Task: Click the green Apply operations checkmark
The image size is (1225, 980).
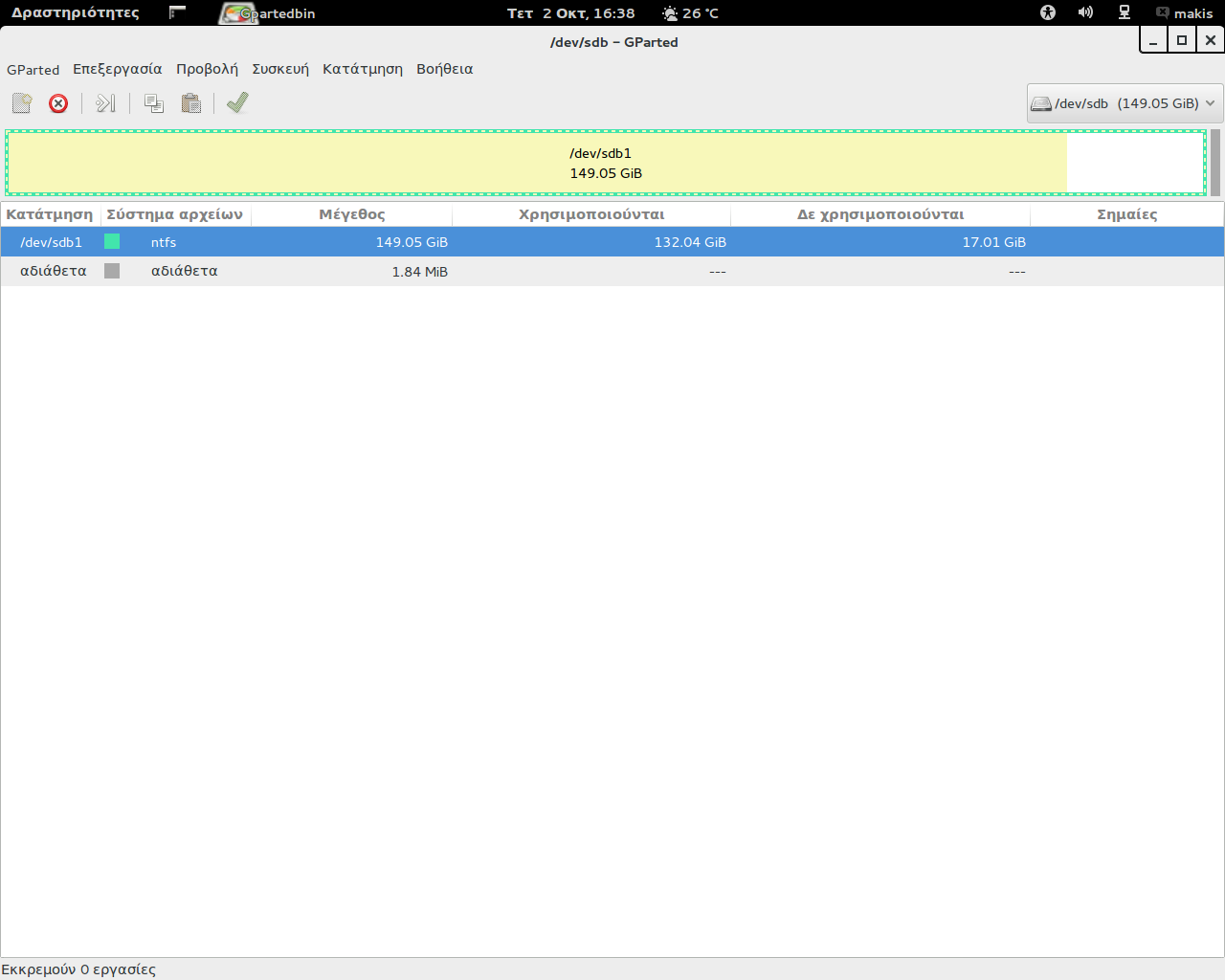Action: coord(237,102)
